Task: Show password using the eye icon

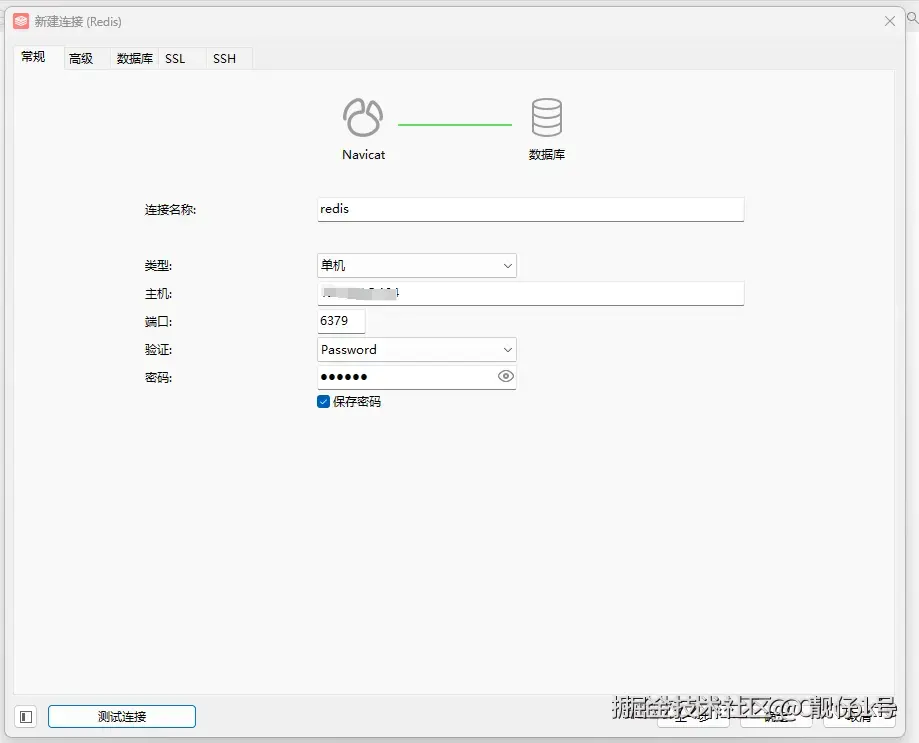Action: (x=506, y=376)
